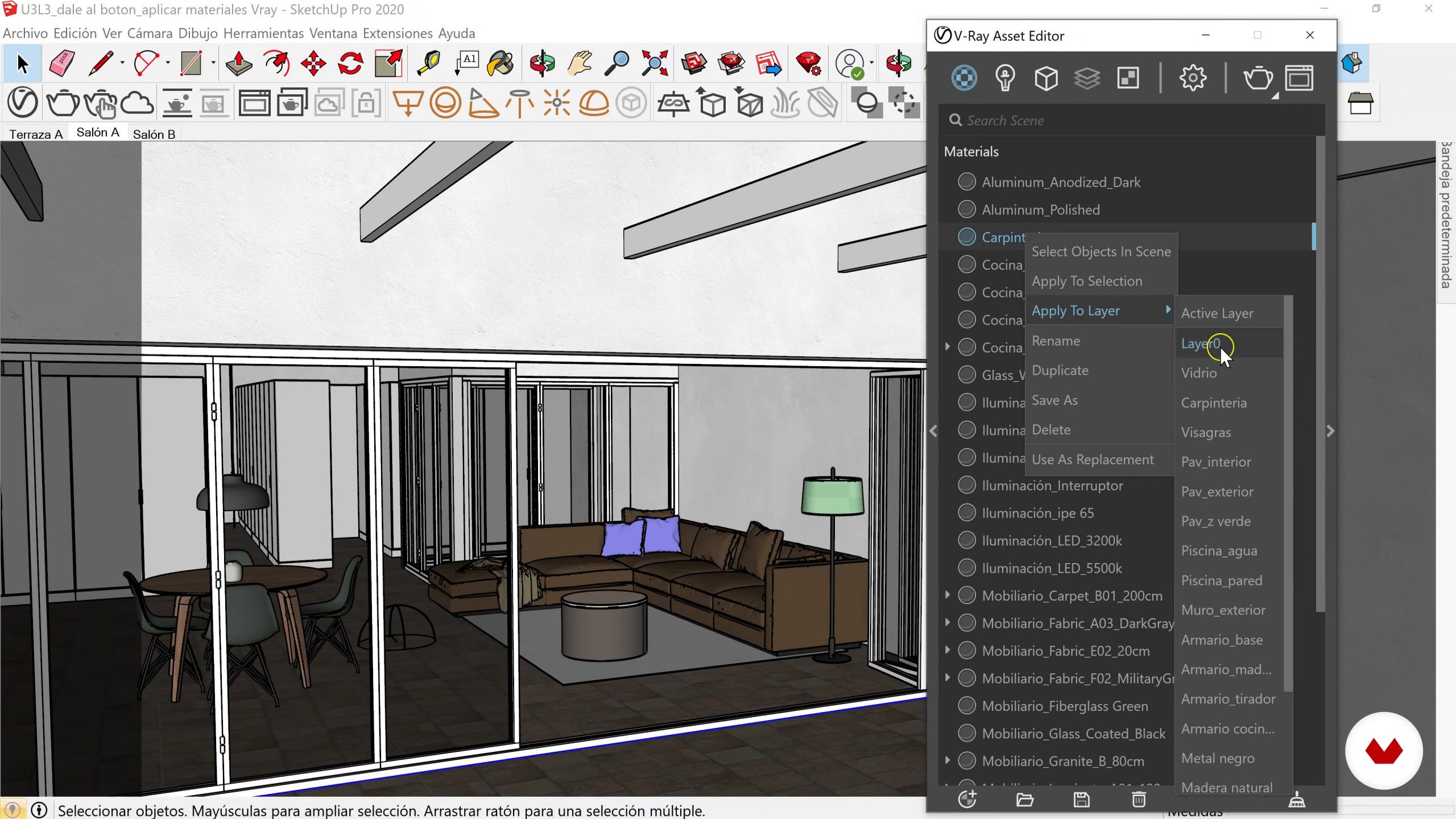Add a V-Ray Dome Light
Image resolution: width=1456 pixels, height=819 pixels.
click(594, 103)
